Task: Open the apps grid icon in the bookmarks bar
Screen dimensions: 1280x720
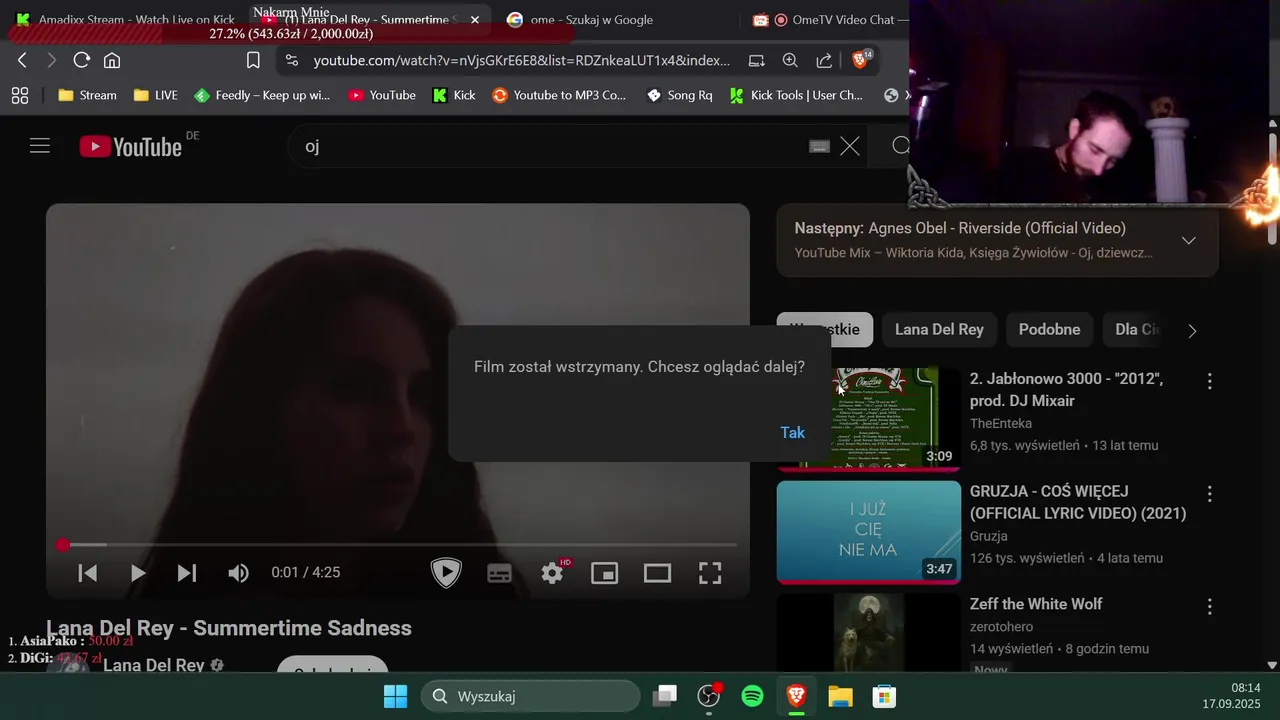Action: click(x=19, y=95)
